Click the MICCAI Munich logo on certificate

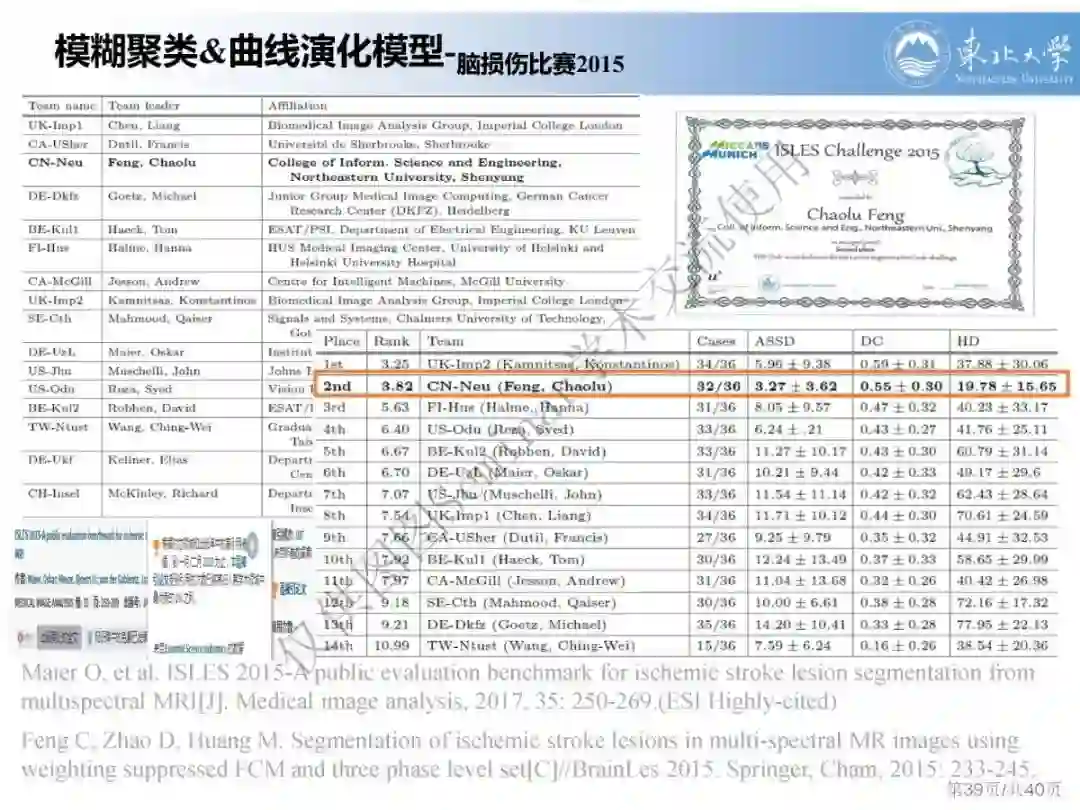pyautogui.click(x=734, y=149)
